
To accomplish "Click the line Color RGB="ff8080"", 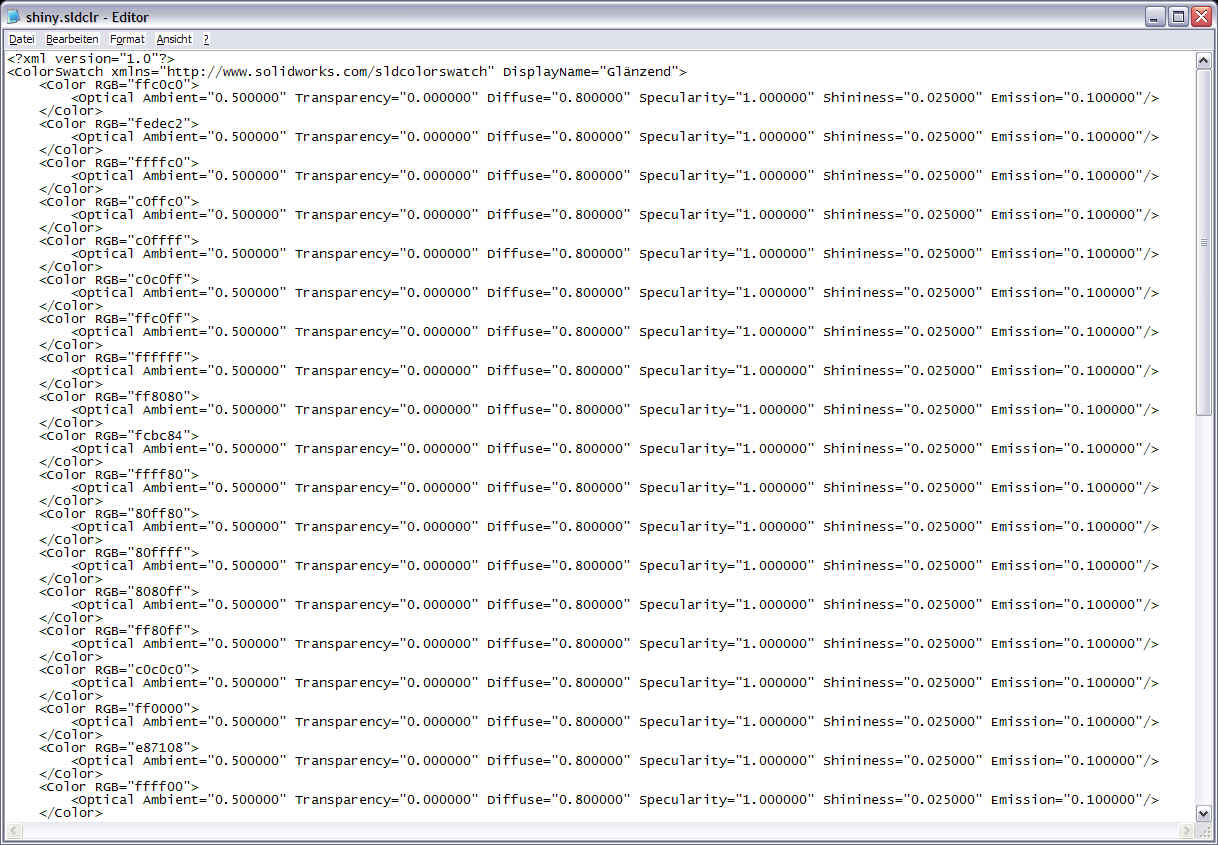I will click(x=119, y=397).
